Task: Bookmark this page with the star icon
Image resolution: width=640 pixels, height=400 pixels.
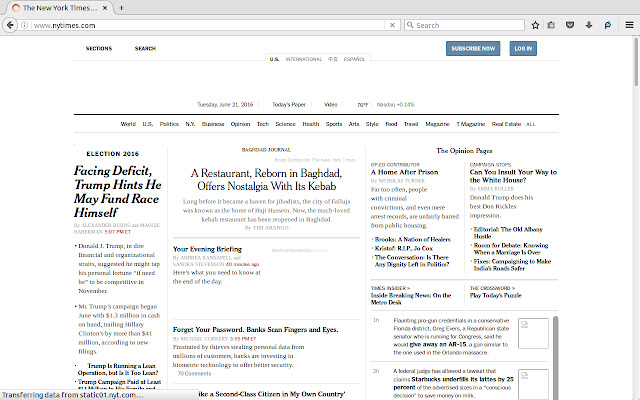Action: (x=535, y=25)
